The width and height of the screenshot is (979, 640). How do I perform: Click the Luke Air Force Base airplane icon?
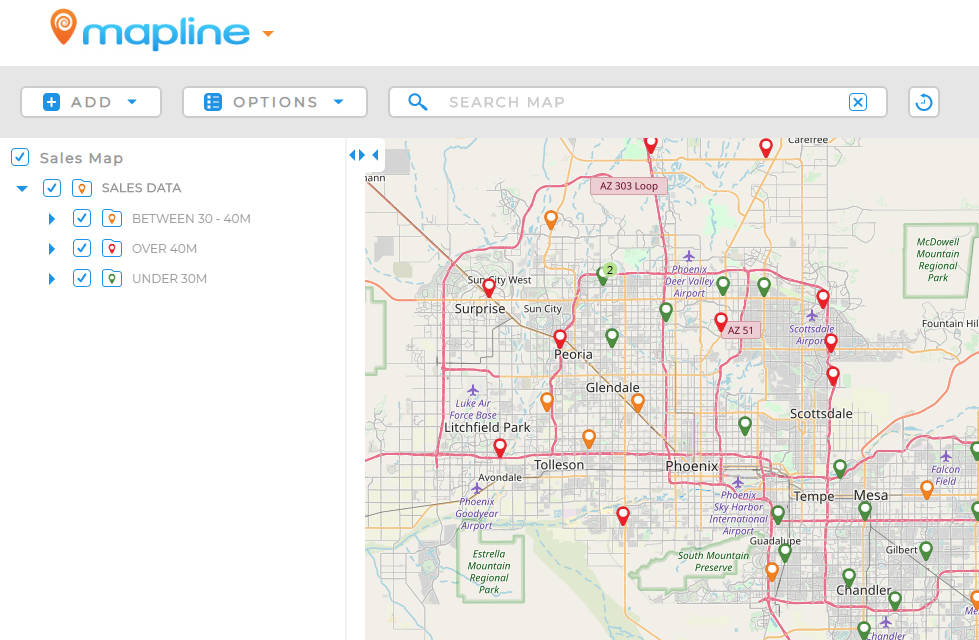(473, 390)
